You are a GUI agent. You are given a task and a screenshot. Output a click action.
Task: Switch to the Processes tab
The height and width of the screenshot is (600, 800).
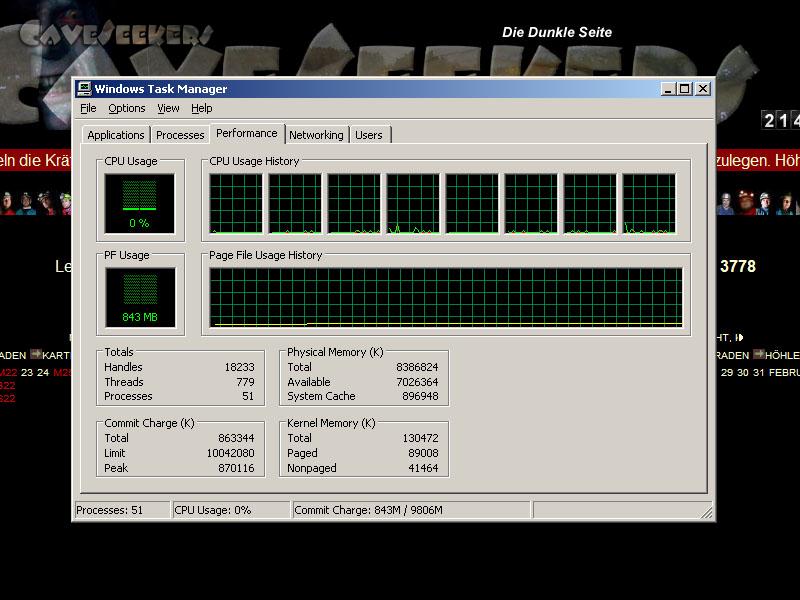[180, 135]
